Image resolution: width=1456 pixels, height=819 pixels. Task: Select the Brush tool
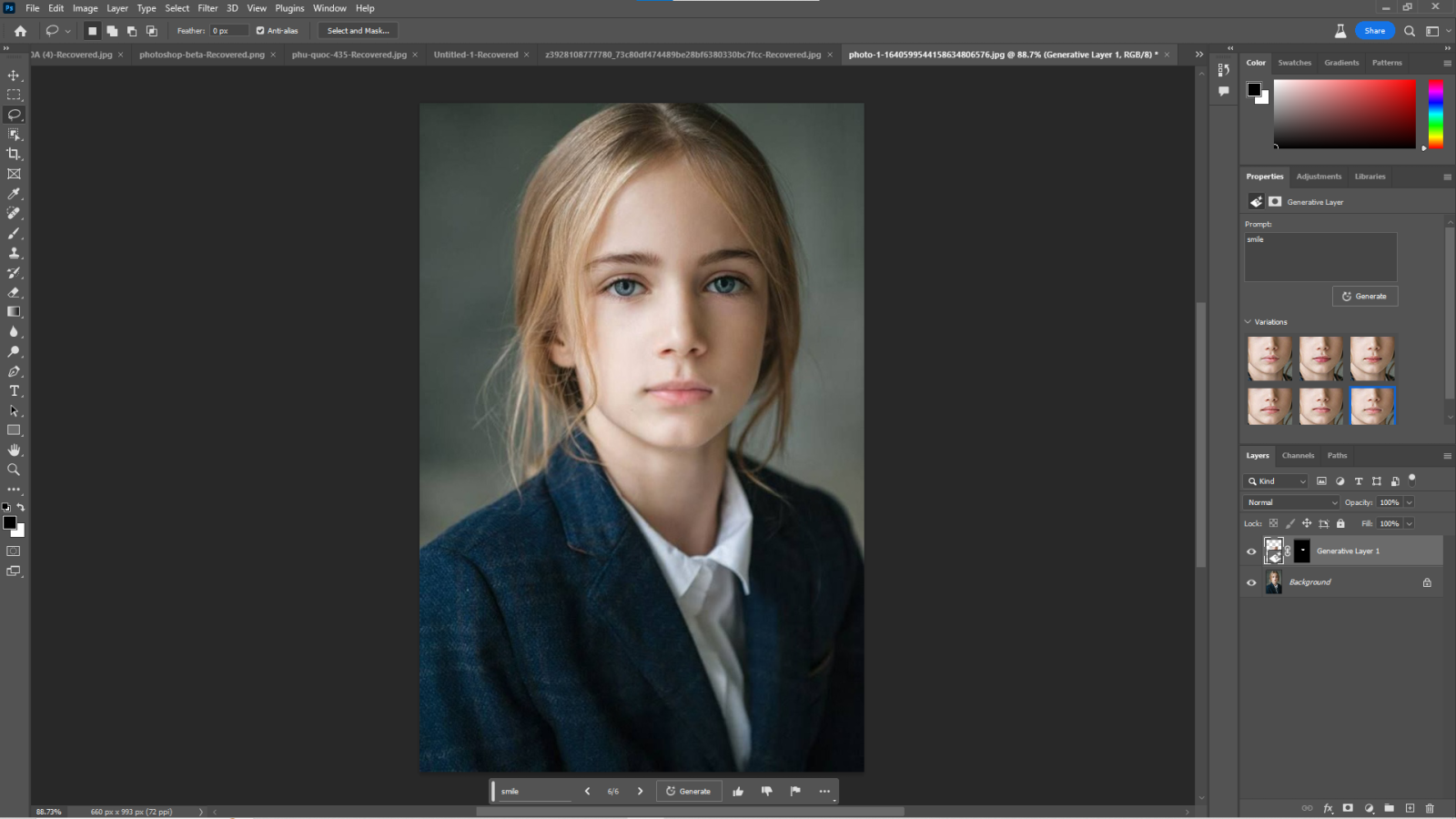[14, 233]
